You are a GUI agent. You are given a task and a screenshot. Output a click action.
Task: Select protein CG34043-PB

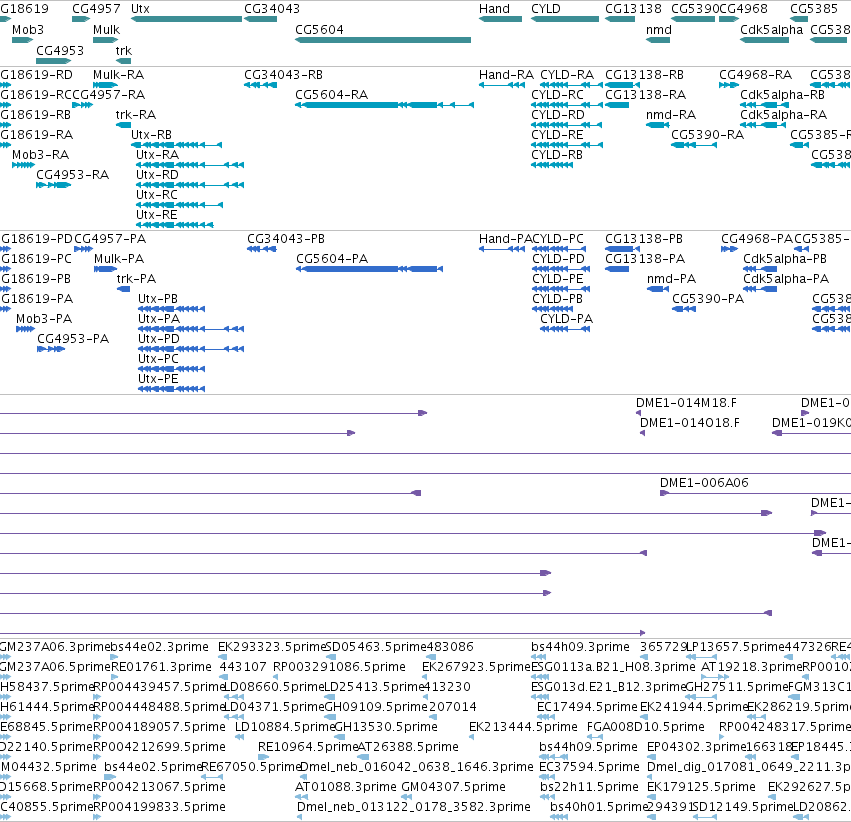(x=262, y=248)
